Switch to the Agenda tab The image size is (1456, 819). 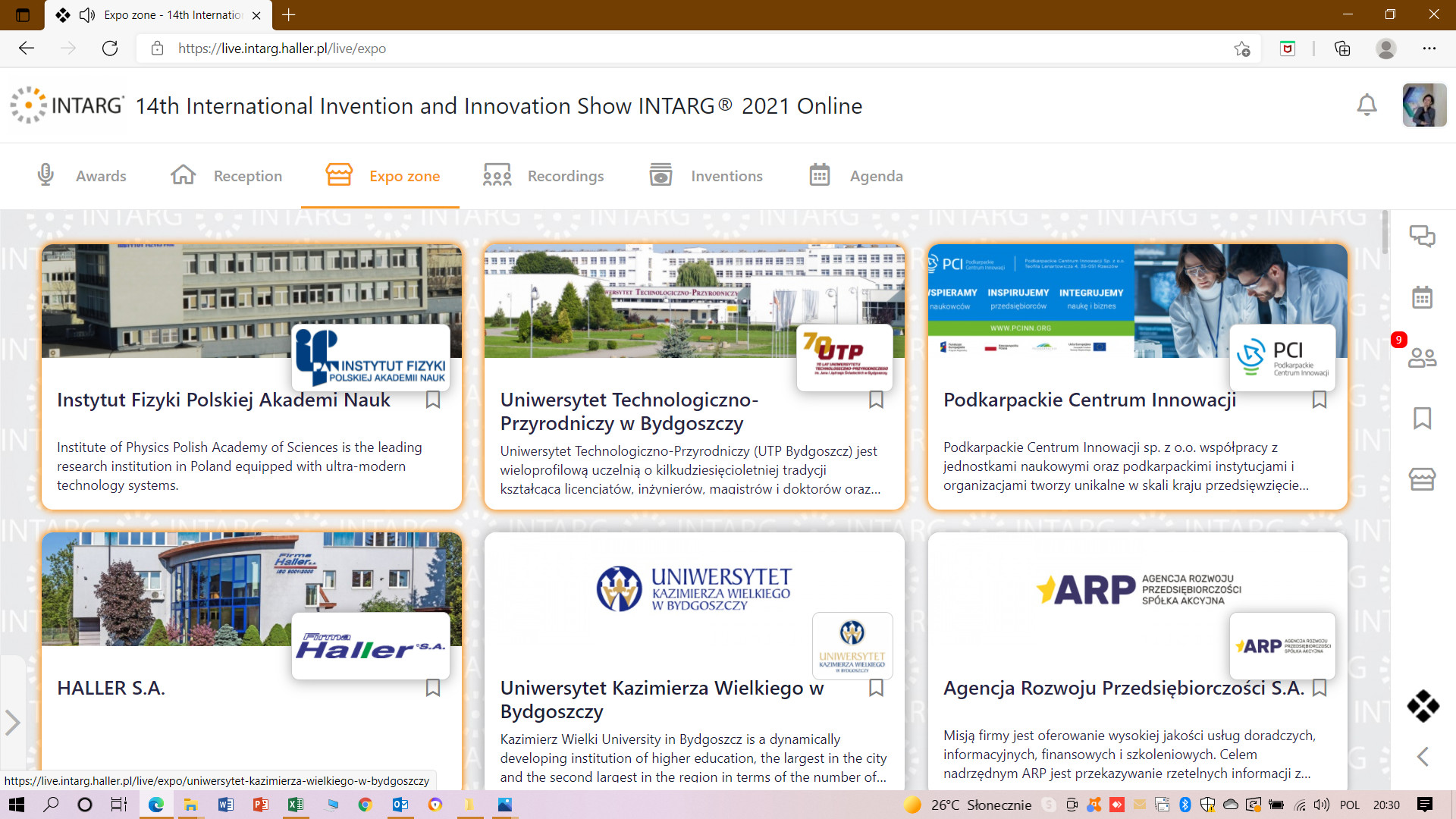(855, 176)
